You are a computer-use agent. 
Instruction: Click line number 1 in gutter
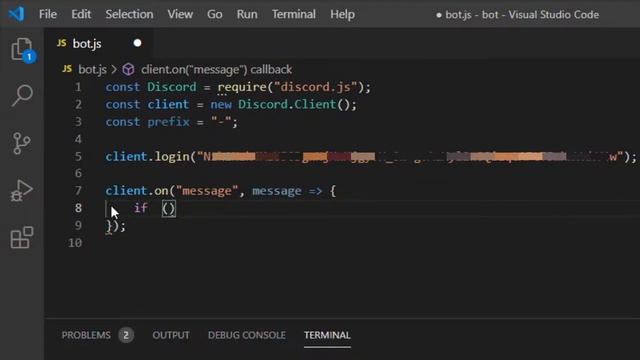(x=78, y=87)
